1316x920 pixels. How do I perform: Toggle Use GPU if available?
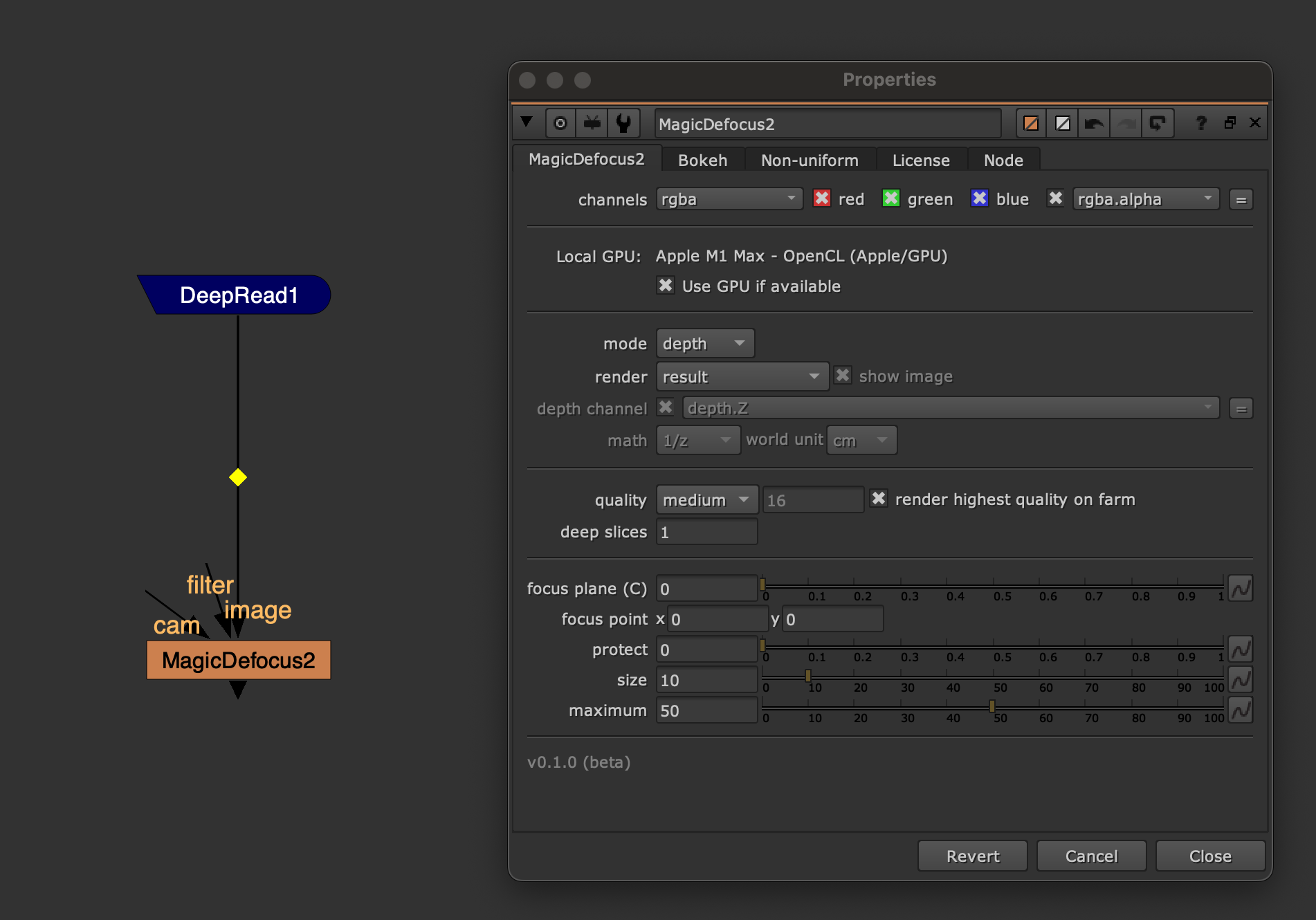click(666, 286)
